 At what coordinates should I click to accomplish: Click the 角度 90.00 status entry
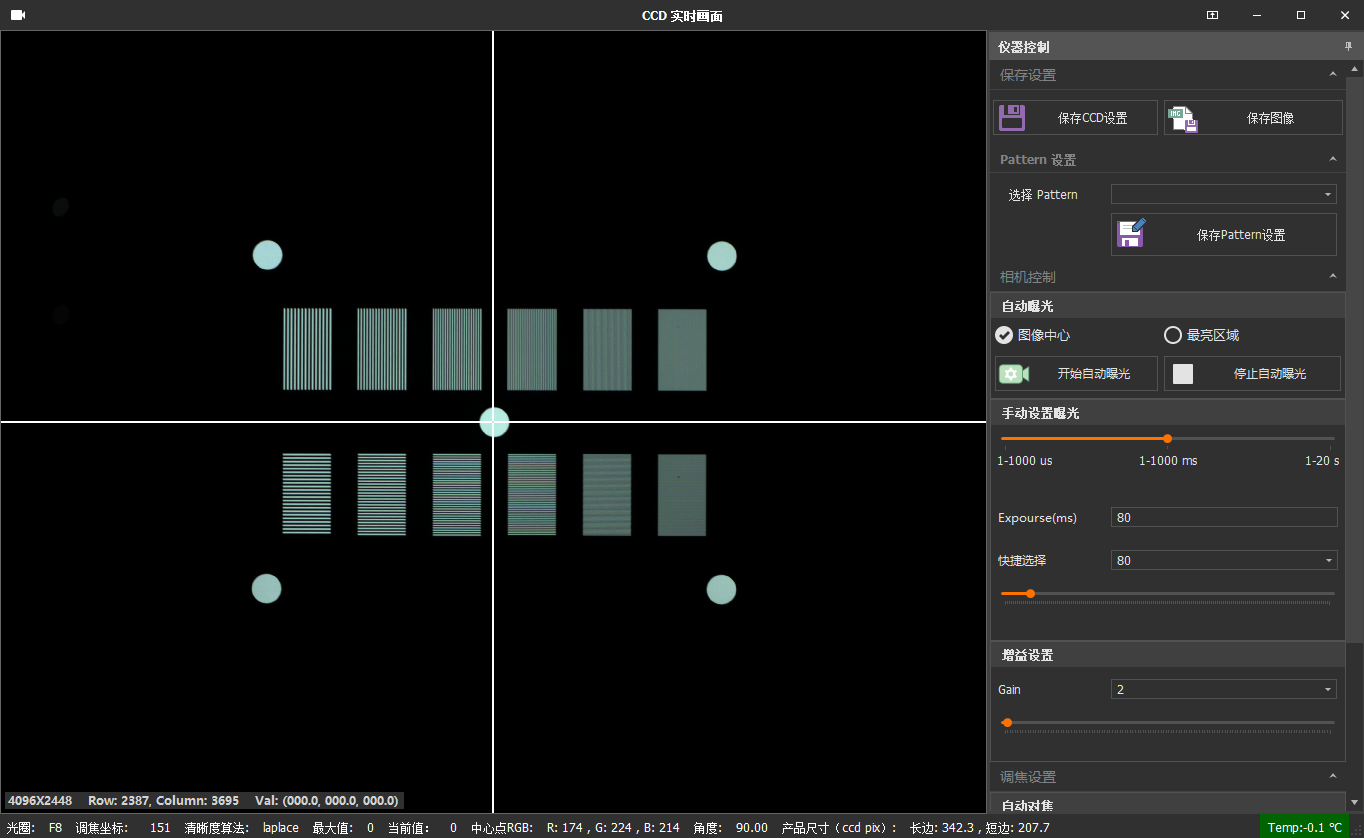pos(731,828)
